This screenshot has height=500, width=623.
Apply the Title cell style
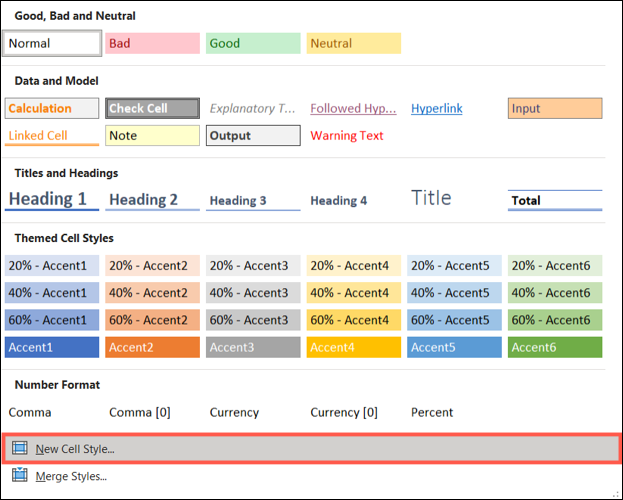click(431, 198)
